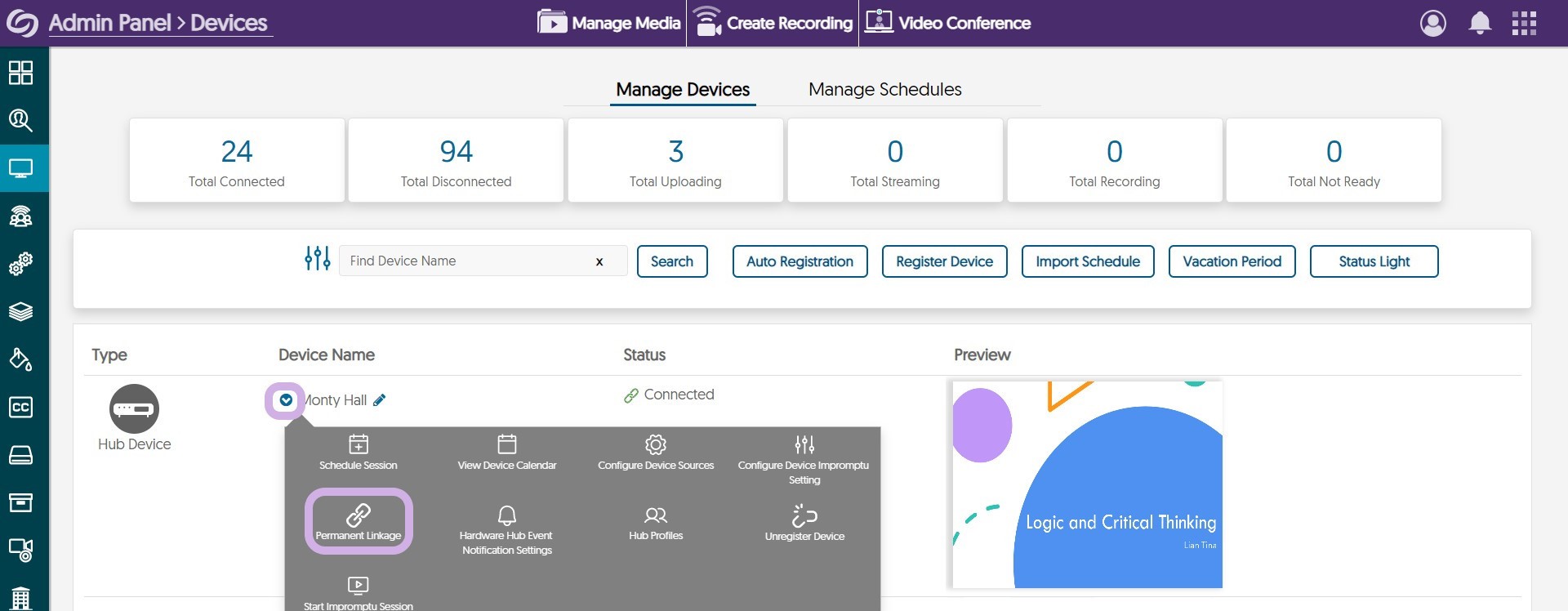Click the filter sliders icon beside search
Viewport: 1568px width, 611px height.
[317, 259]
